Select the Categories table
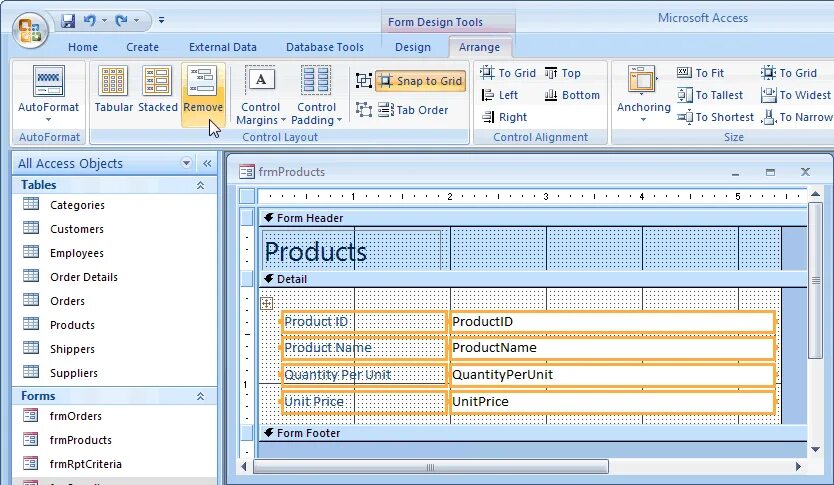 coord(114,205)
